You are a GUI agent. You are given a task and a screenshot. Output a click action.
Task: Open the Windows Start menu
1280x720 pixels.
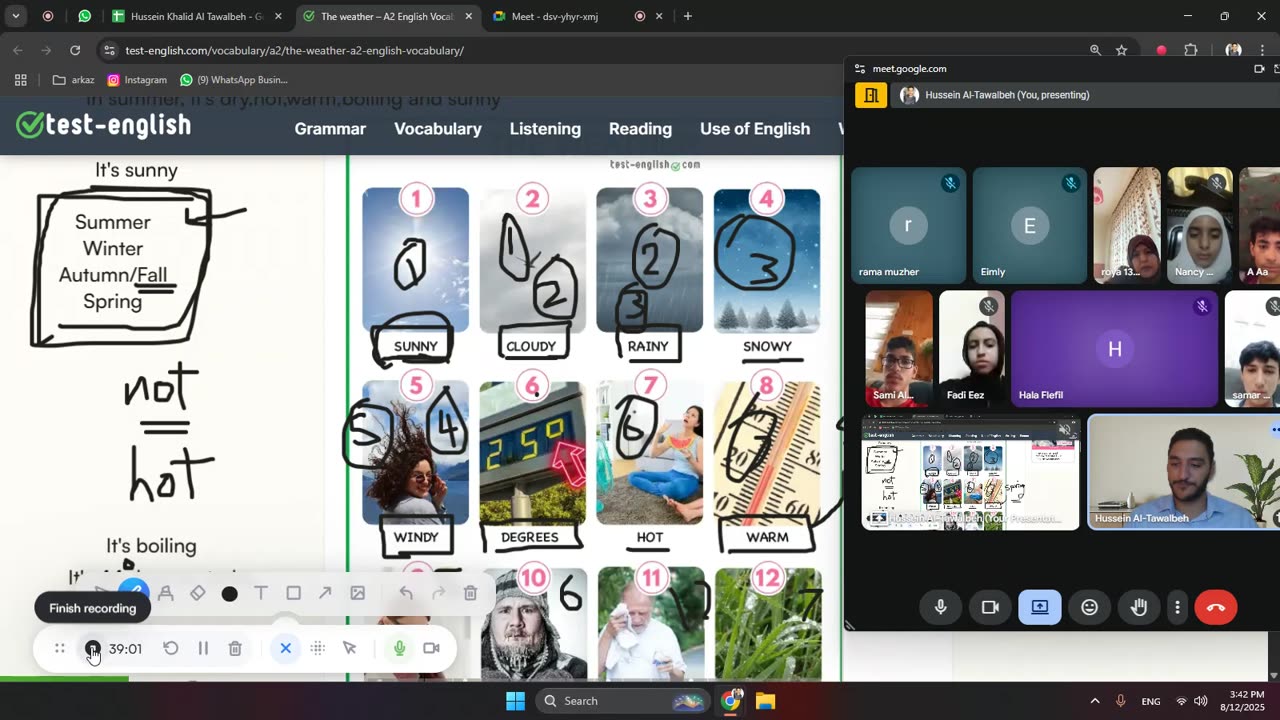pyautogui.click(x=515, y=701)
